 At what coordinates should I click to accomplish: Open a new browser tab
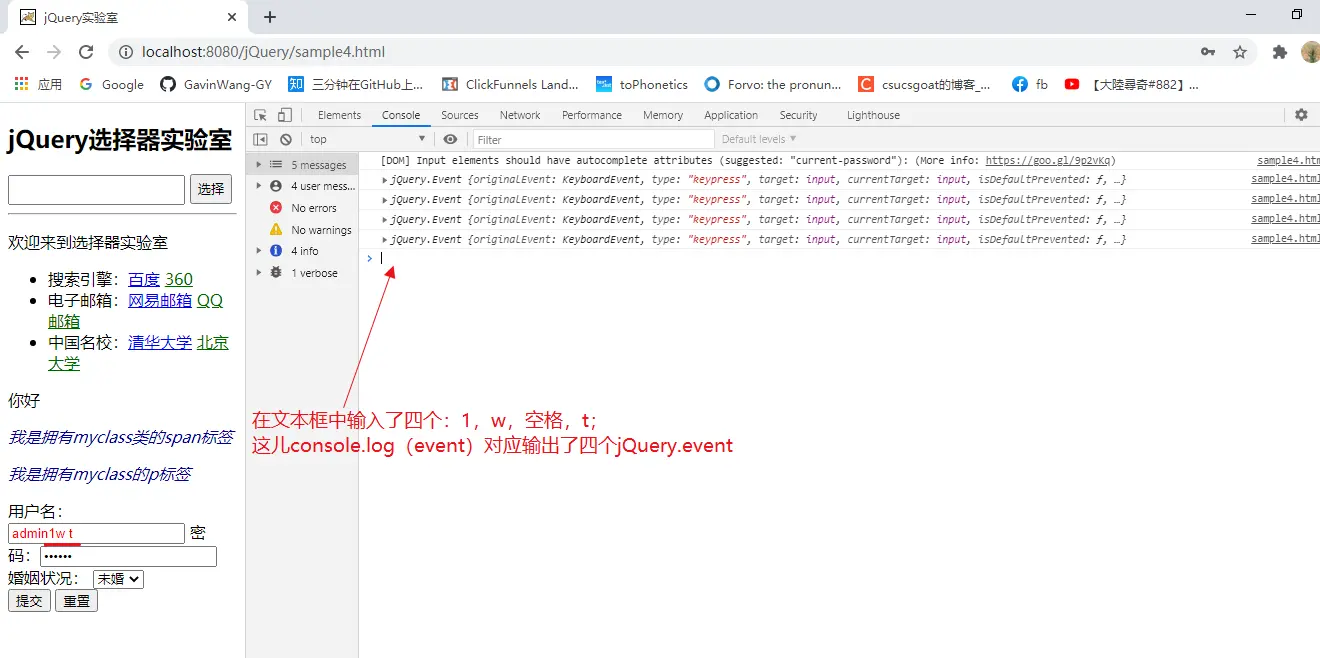coord(270,17)
